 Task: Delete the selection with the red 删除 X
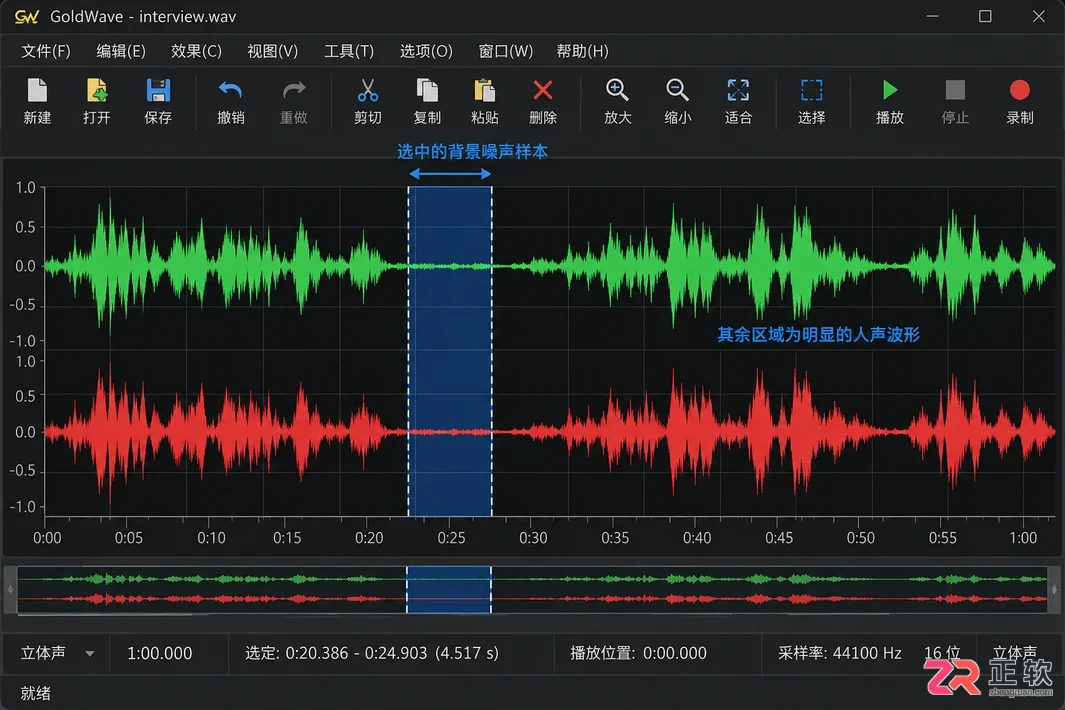pos(543,90)
